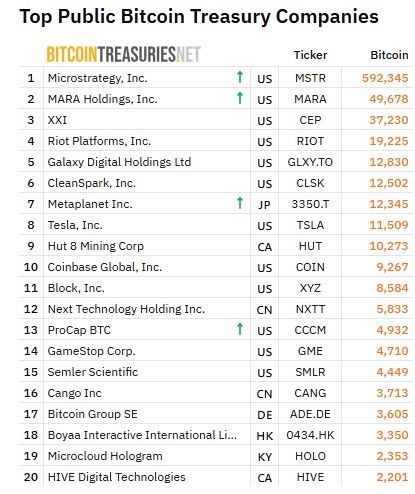The width and height of the screenshot is (415, 494).
Task: Open the Riot Platforms, Inc. entry
Action: tap(99, 141)
